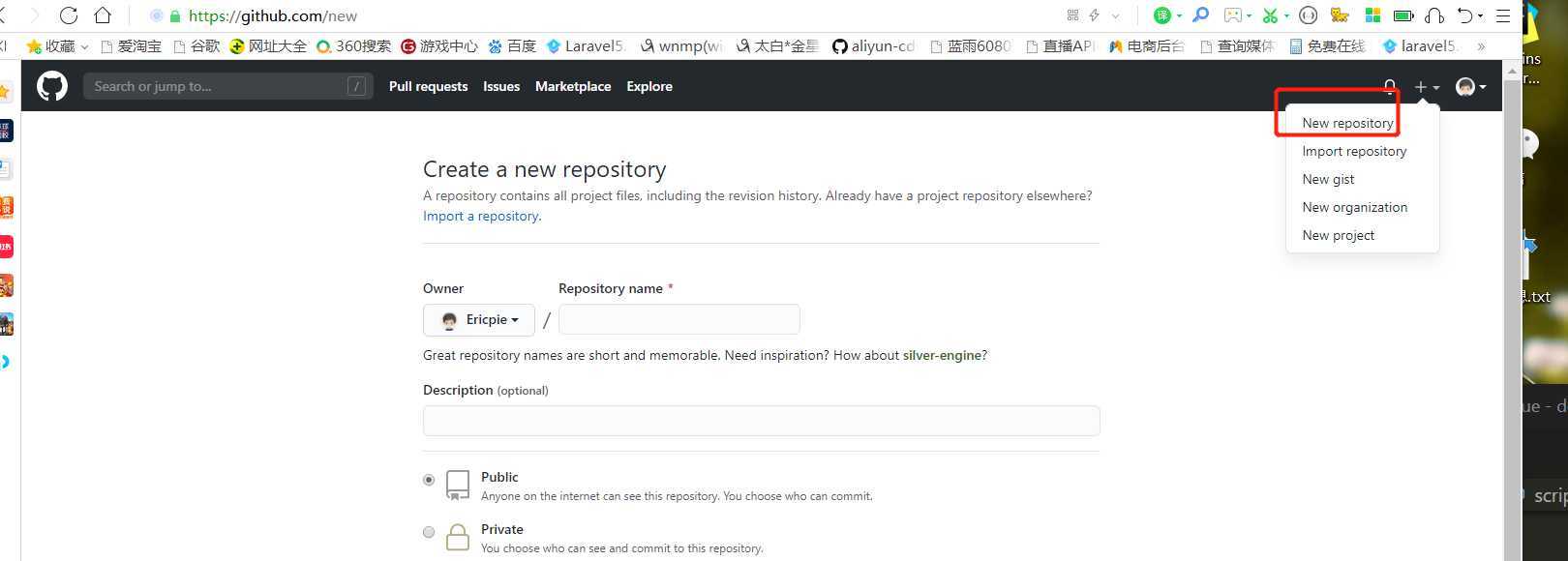
Task: Open Marketplace in GitHub header
Action: [x=573, y=86]
